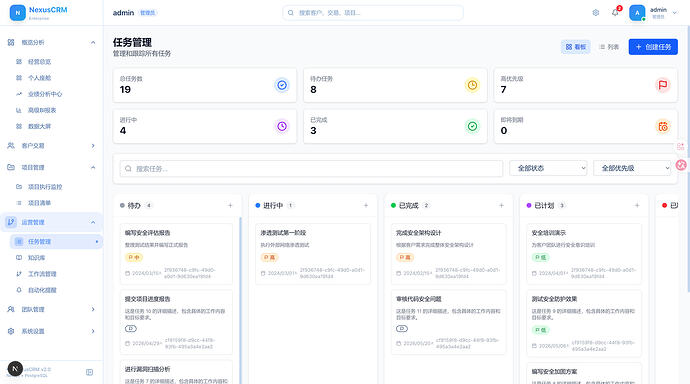Viewport: 690px width, 384px height.
Task: Collapse the 项目管理 section chevron
Action: tap(93, 167)
